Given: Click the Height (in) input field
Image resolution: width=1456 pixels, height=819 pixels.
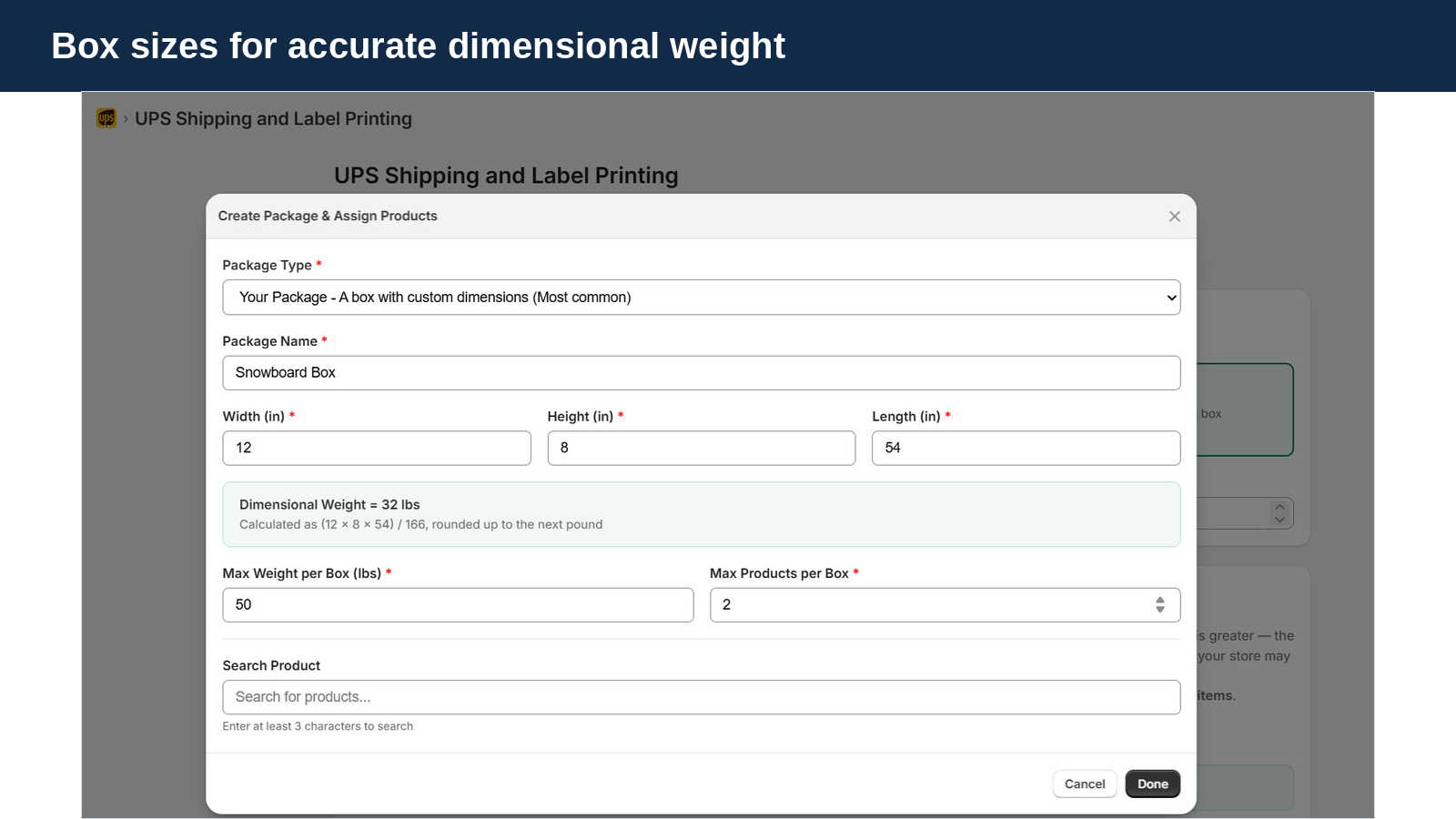Looking at the screenshot, I should coord(702,448).
